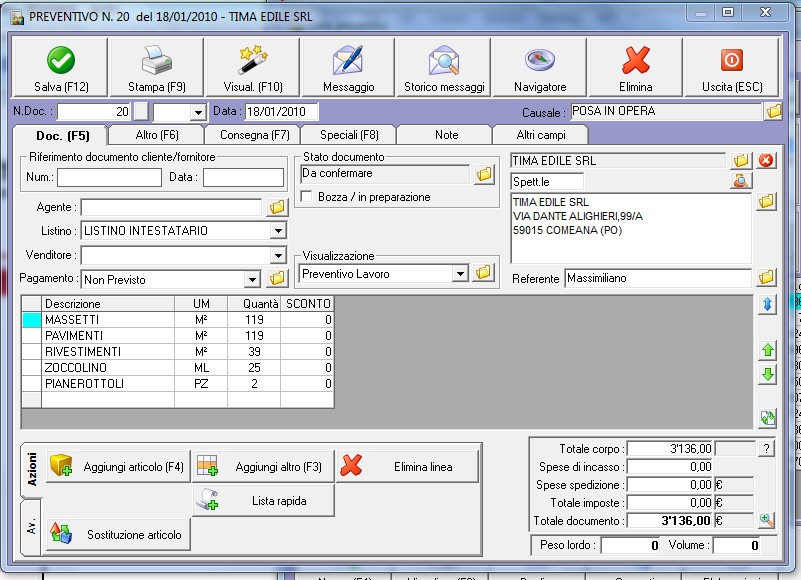Enable Bozza / in preparazione checkbox
Viewport: 801px width, 580px height.
click(x=308, y=198)
